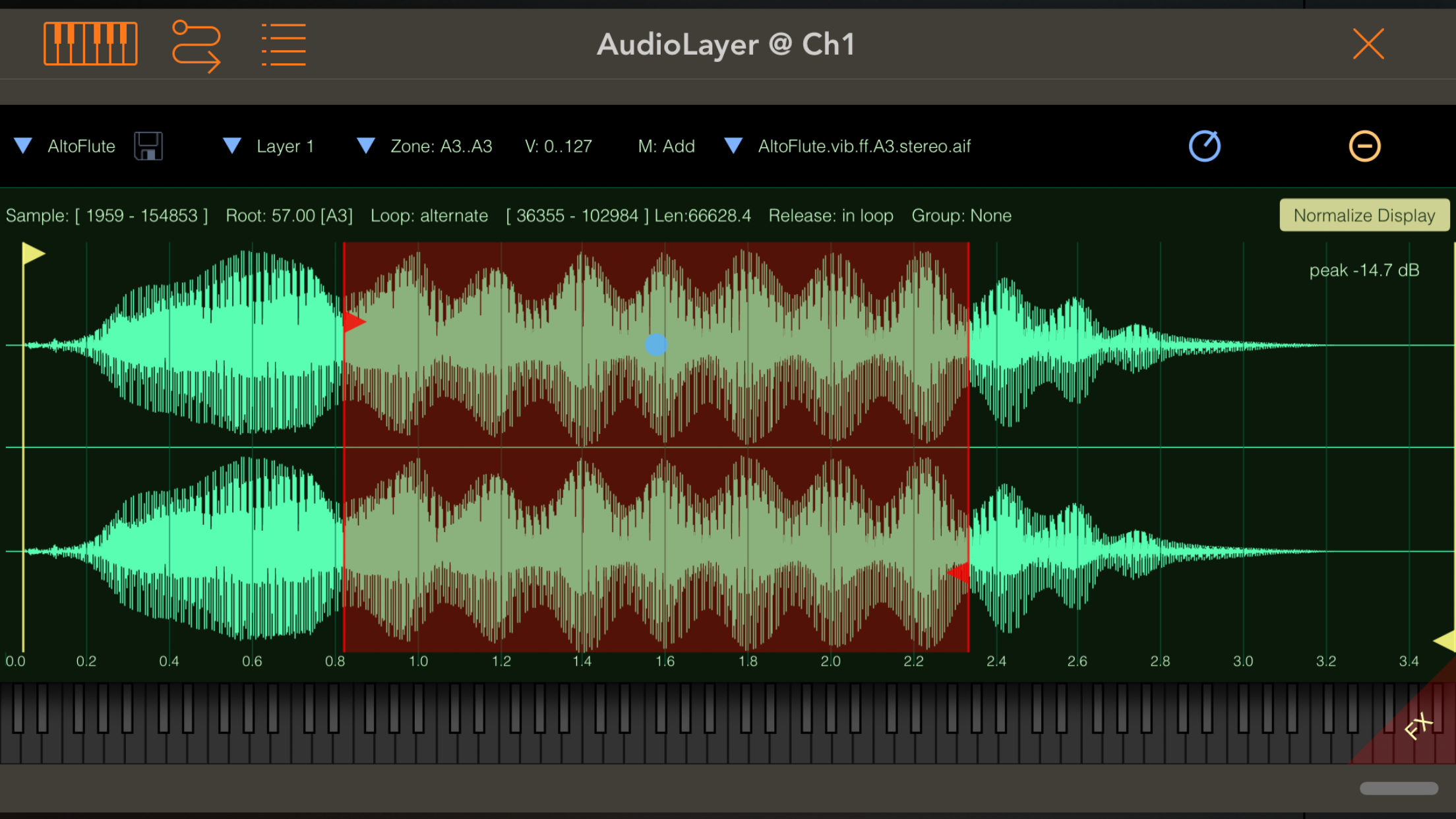The width and height of the screenshot is (1456, 819).
Task: Expand the AltoFlute instrument dropdown
Action: (24, 146)
